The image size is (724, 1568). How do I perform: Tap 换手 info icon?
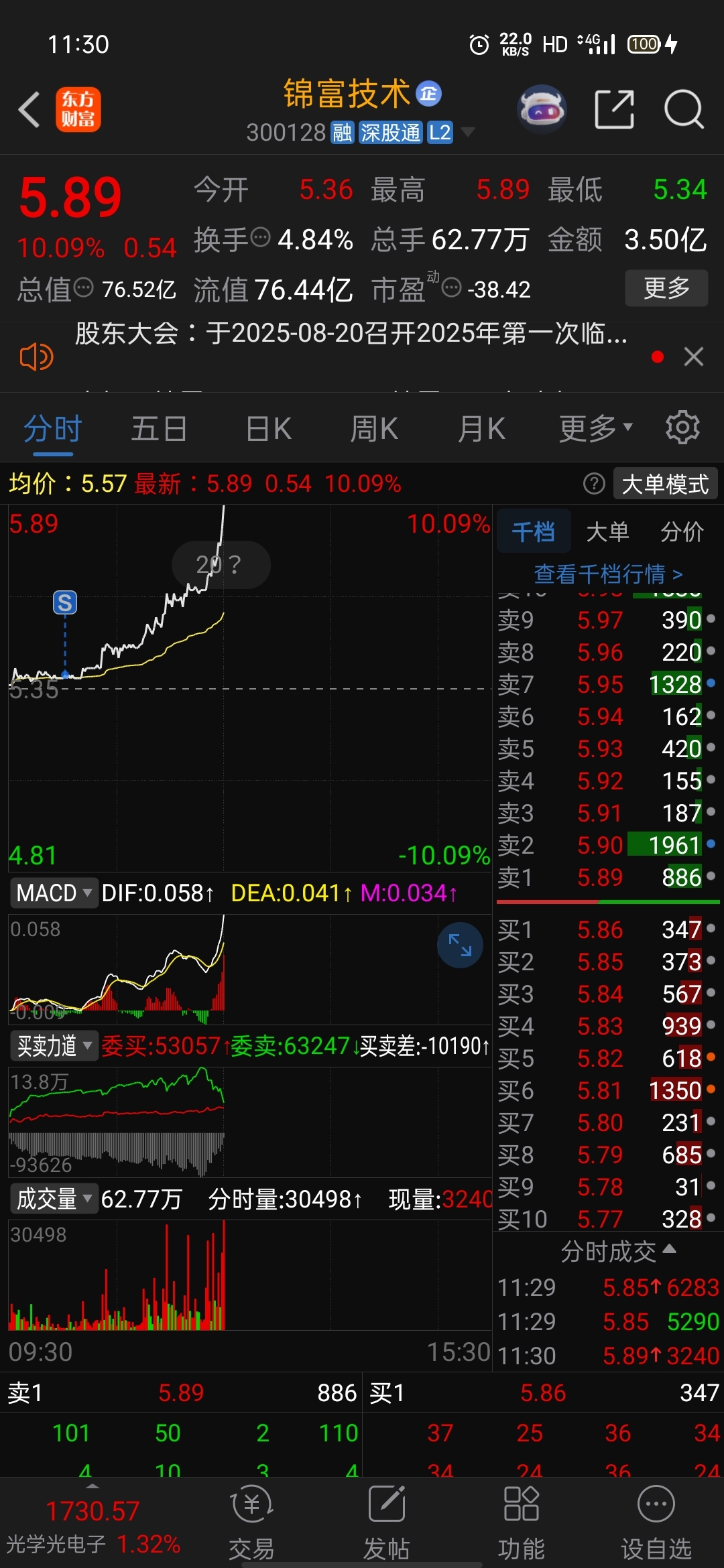(260, 237)
